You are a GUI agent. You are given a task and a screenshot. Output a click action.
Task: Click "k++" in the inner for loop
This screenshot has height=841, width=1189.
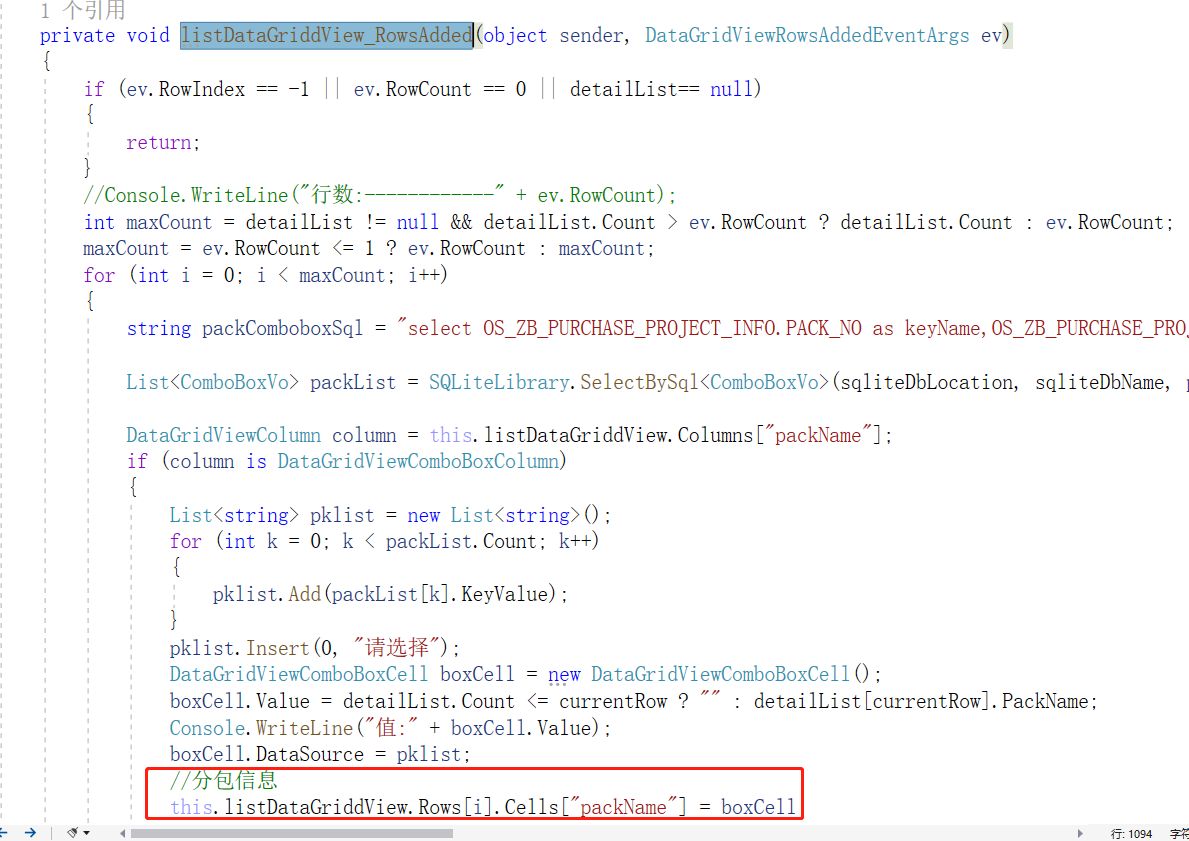coord(575,541)
